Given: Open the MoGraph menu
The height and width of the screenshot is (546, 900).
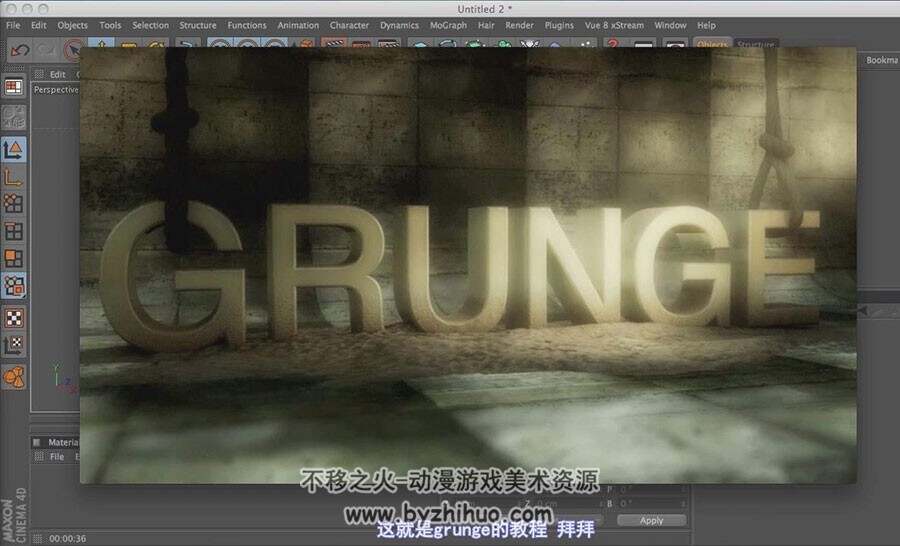Looking at the screenshot, I should coord(448,25).
